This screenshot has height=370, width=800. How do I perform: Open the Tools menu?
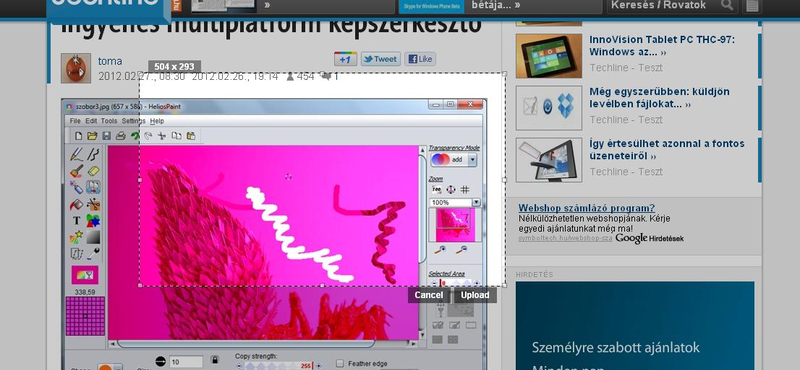(x=109, y=121)
